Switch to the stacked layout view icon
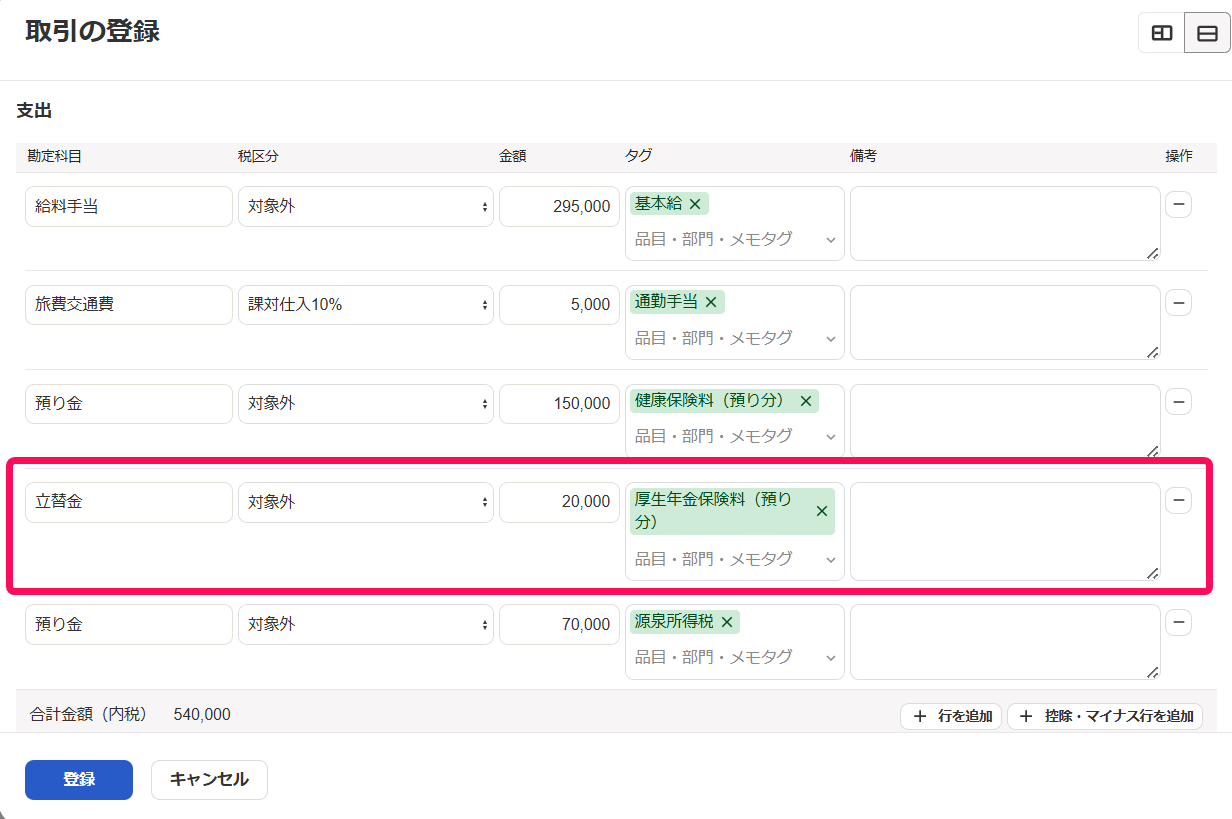 pos(1207,33)
